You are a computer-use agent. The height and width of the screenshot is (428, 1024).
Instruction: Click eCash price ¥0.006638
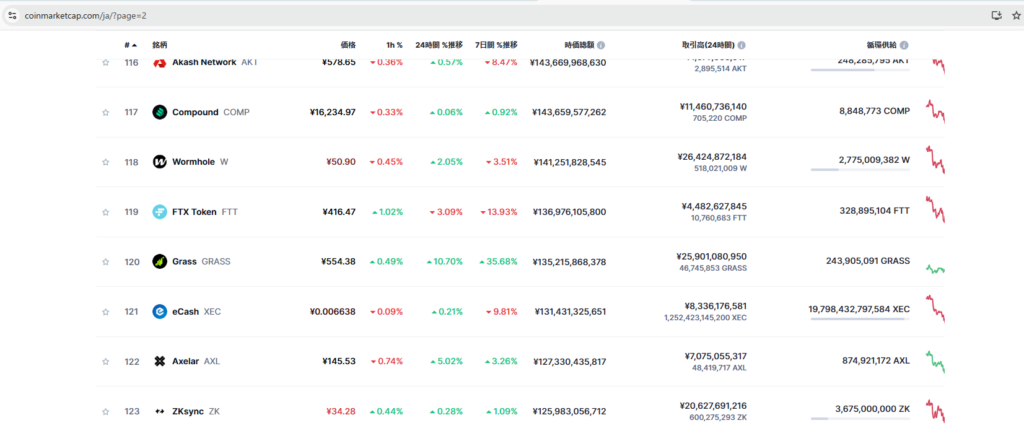point(333,312)
